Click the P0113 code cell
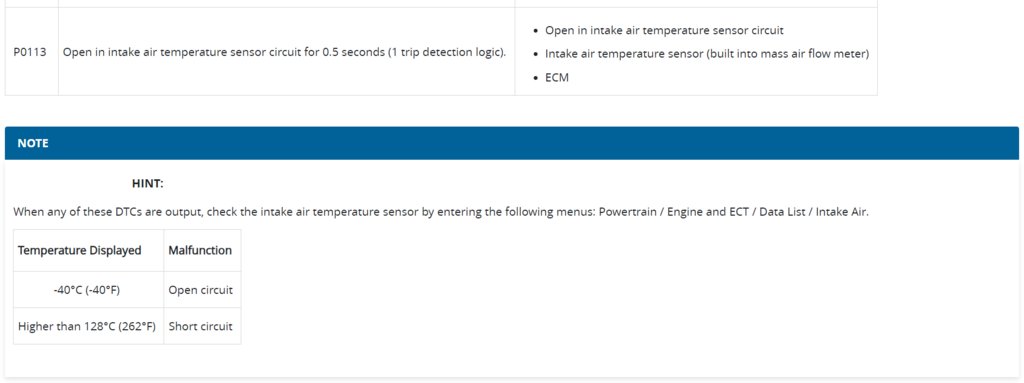This screenshot has width=1024, height=383. (31, 52)
